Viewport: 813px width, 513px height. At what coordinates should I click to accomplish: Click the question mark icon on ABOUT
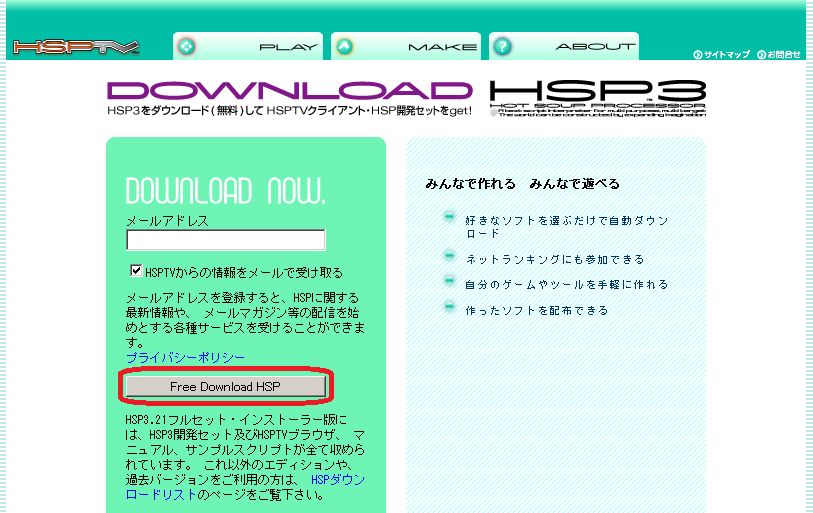(x=502, y=46)
